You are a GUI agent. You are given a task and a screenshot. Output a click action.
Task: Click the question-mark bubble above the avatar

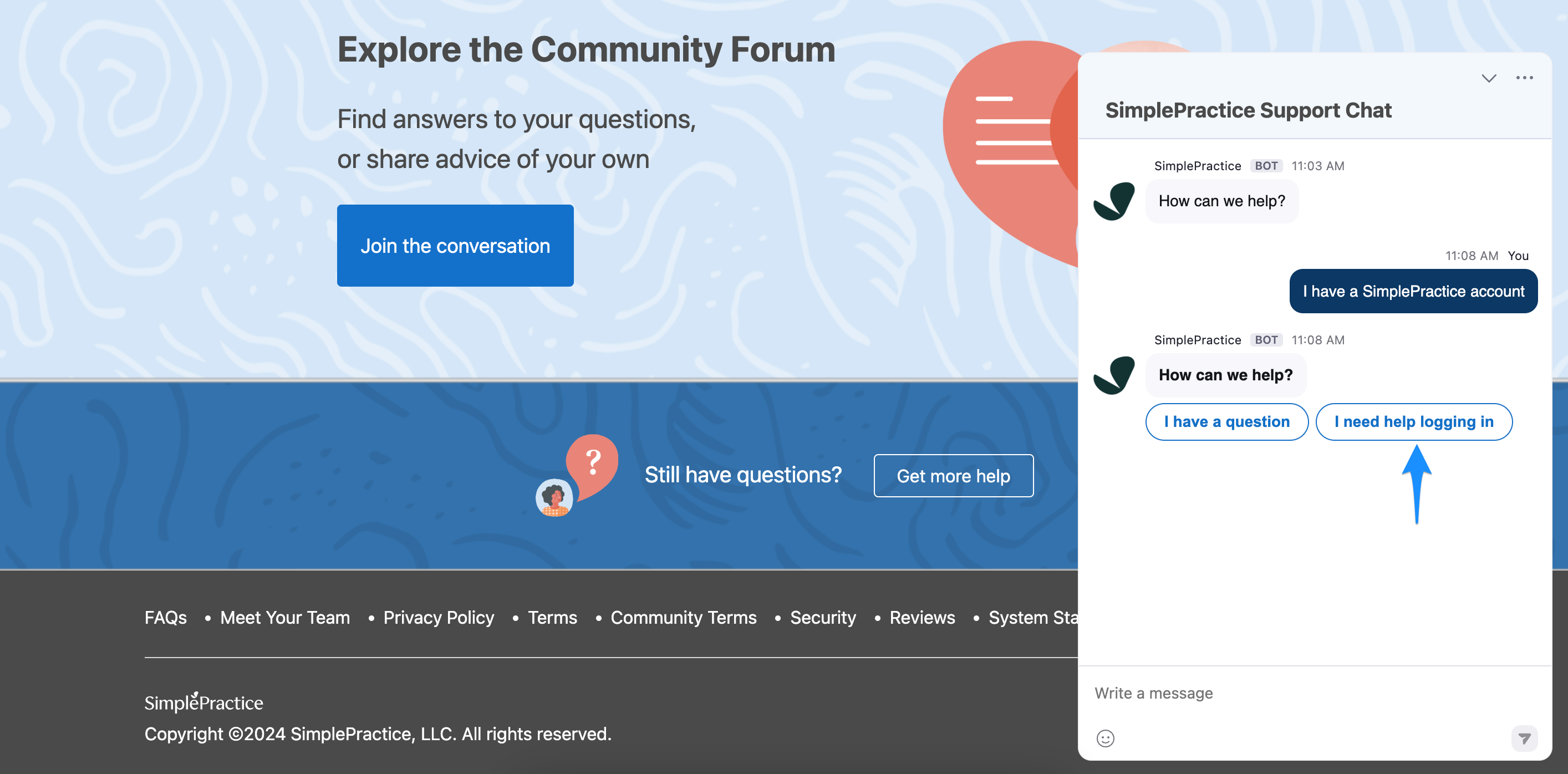point(593,462)
